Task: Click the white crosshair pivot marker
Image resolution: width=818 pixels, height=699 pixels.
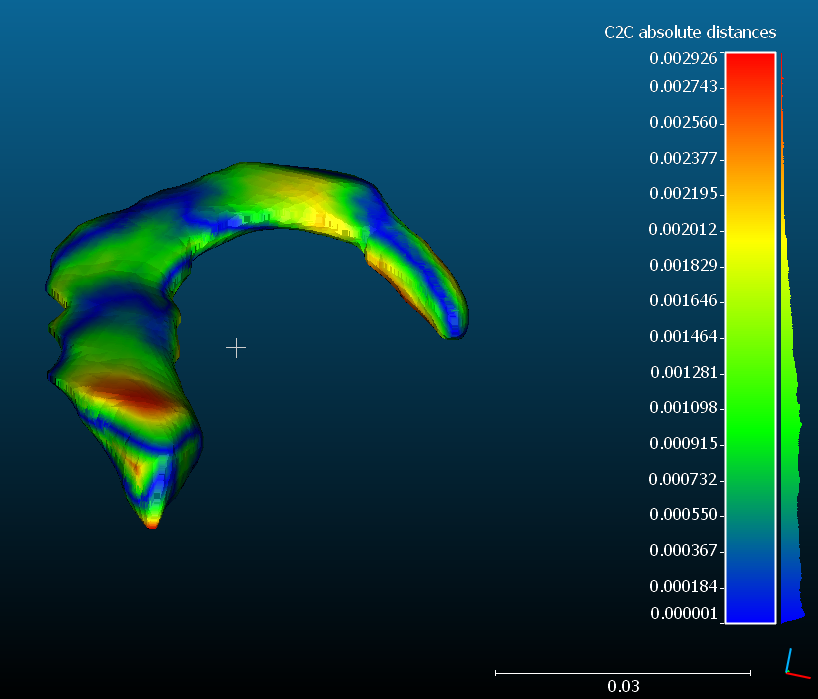Action: (x=236, y=347)
